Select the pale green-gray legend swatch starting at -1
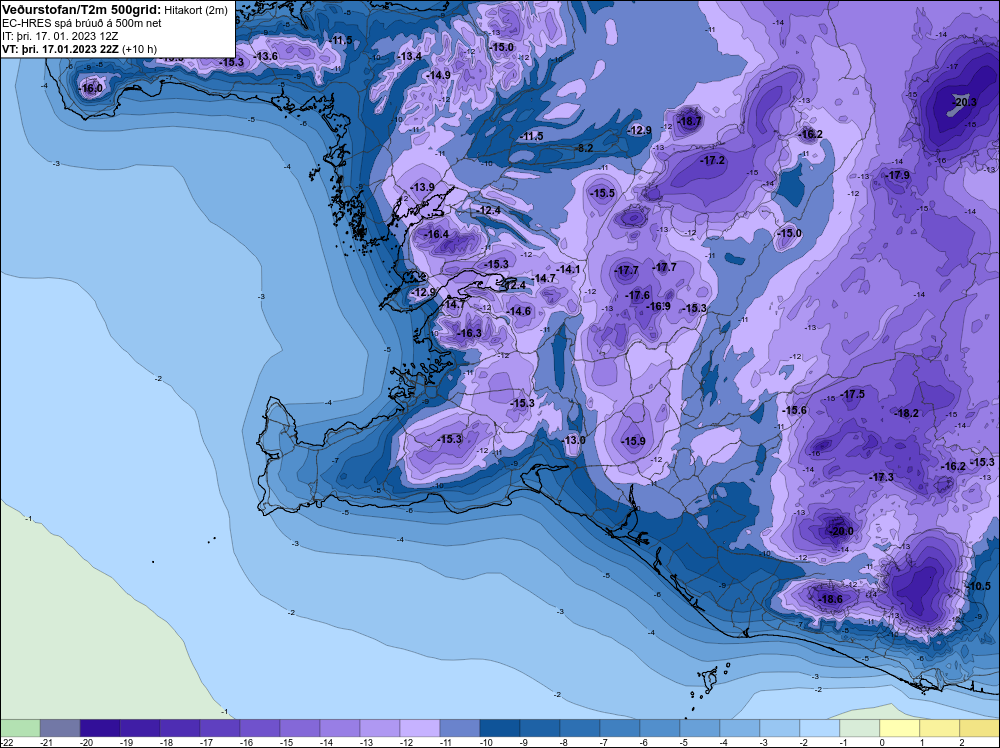The width and height of the screenshot is (1000, 748). [x=859, y=728]
